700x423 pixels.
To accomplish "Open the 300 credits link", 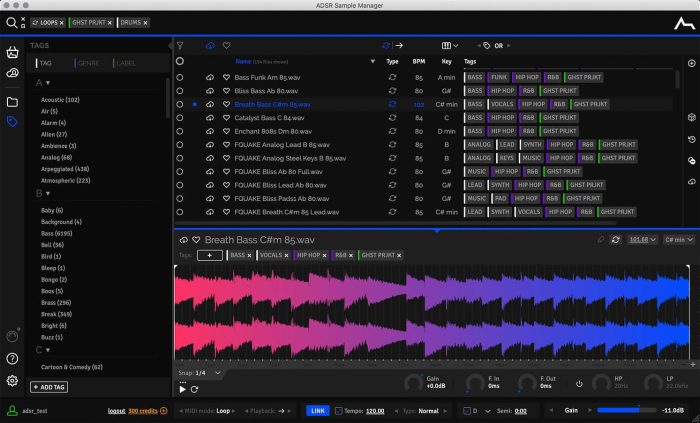I will click(x=143, y=411).
